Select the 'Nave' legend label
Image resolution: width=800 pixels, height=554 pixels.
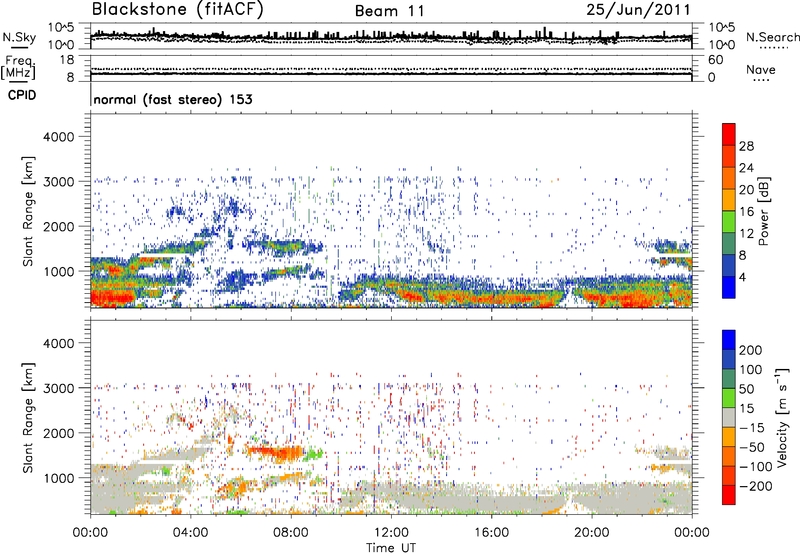(x=761, y=69)
